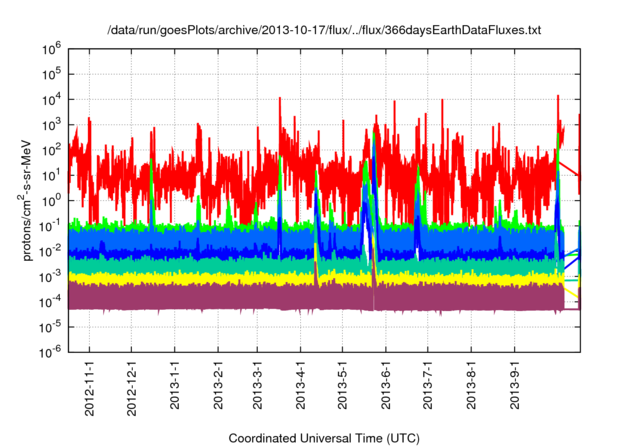Click the 10^3 y-axis tick label
Screen dimensions: 640x448
51,125
